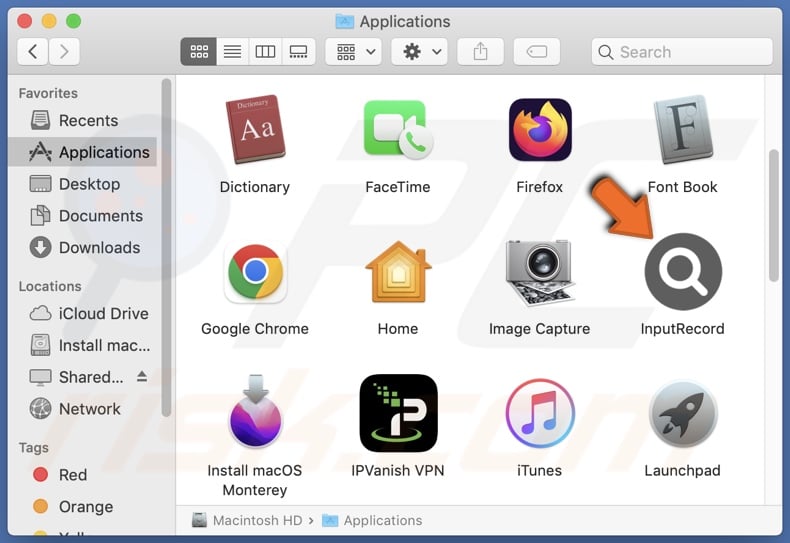The height and width of the screenshot is (543, 790).
Task: Open iCloud Drive in the sidebar
Action: (x=83, y=313)
